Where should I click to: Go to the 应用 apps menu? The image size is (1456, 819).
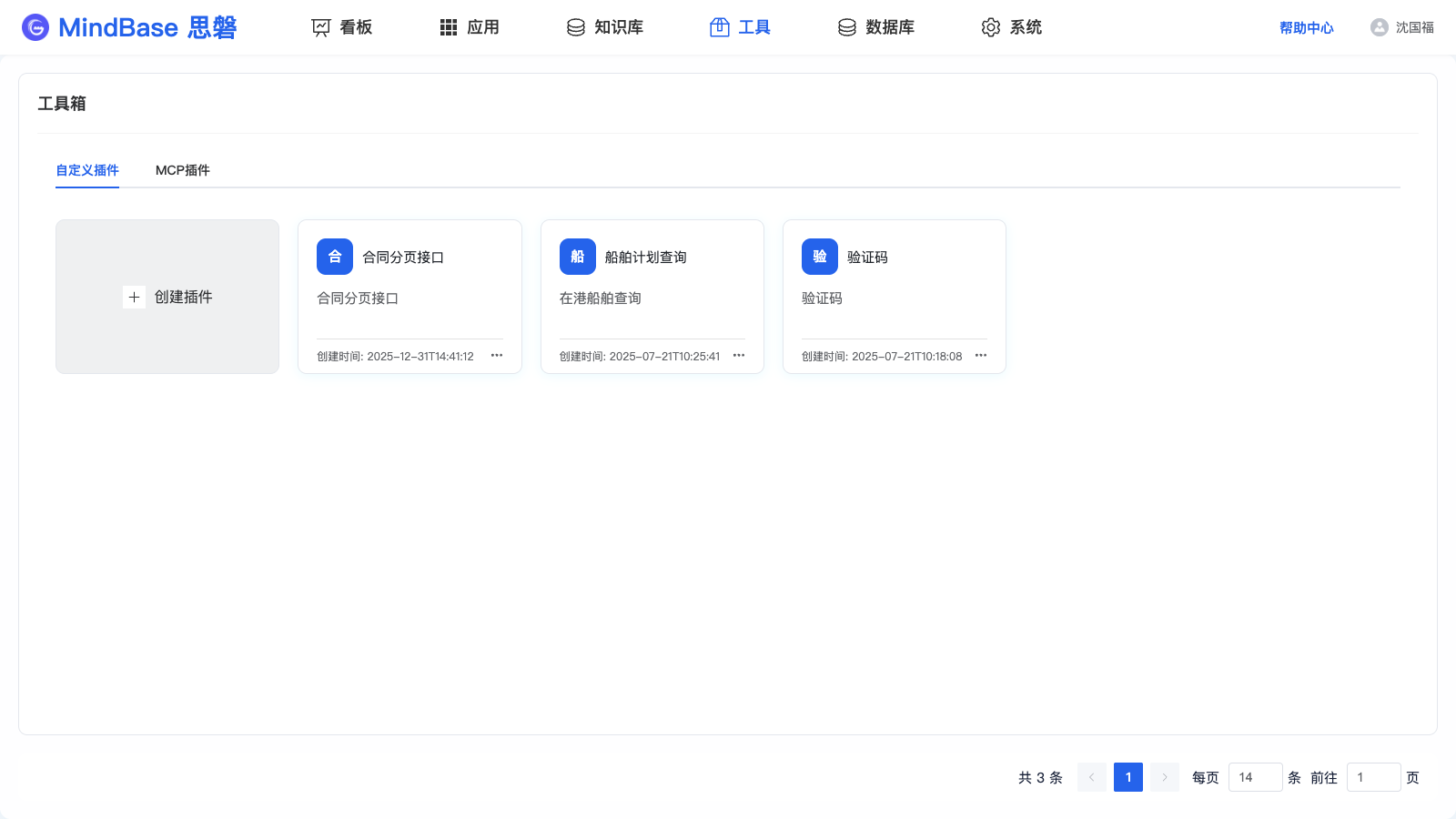pyautogui.click(x=469, y=27)
